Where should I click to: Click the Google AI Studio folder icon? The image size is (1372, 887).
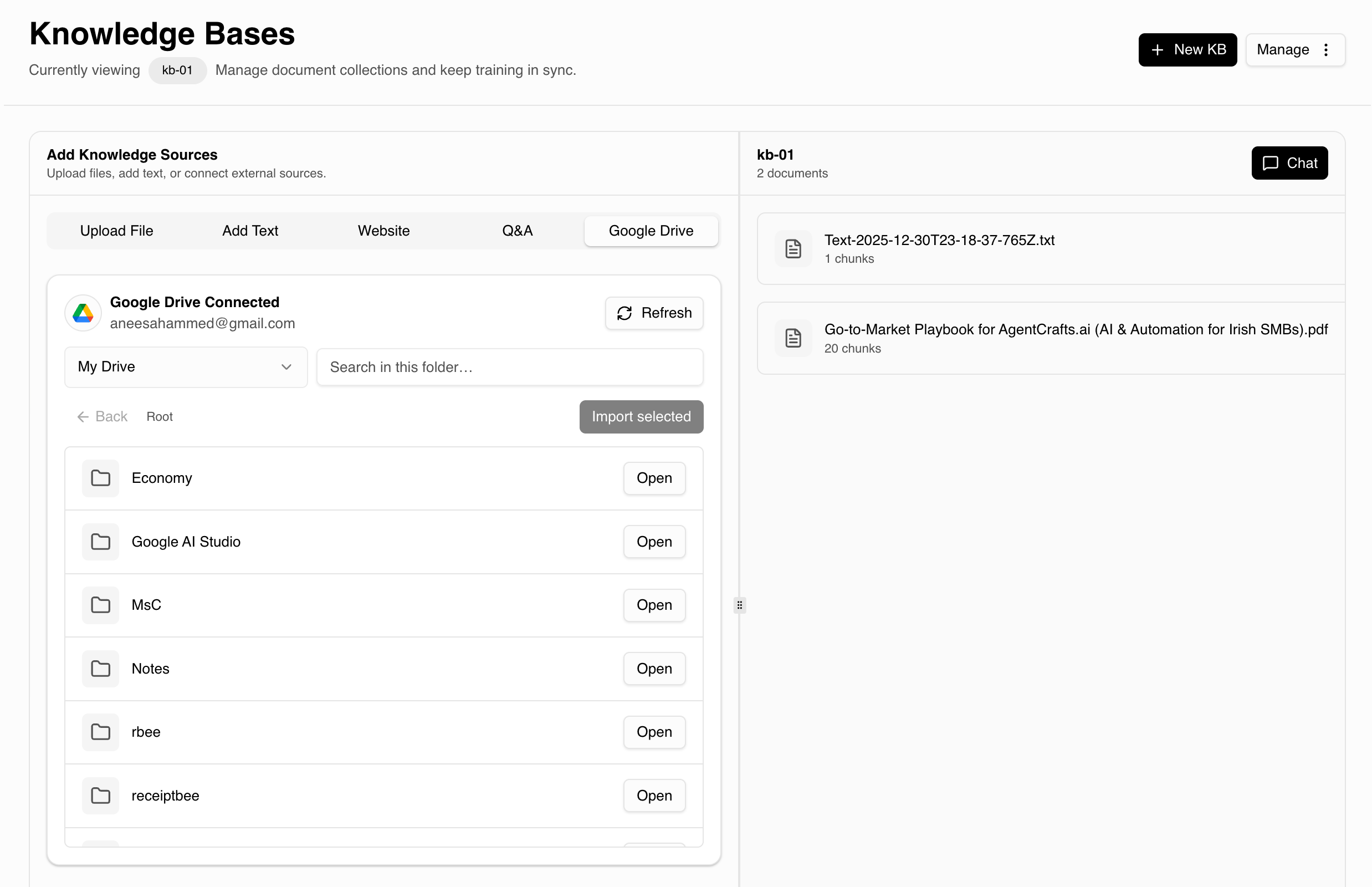pyautogui.click(x=100, y=542)
